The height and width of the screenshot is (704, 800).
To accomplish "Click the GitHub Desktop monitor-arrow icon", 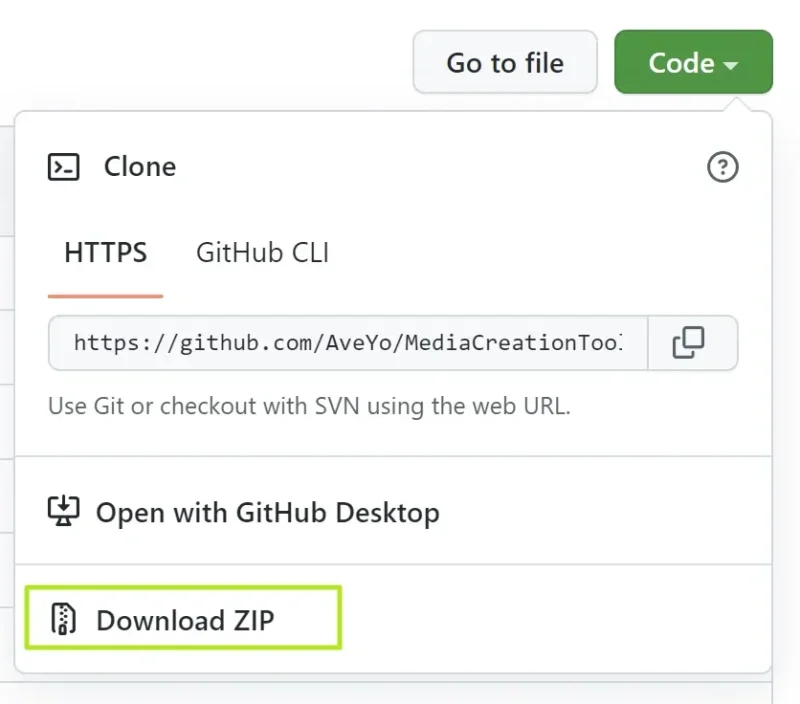I will (64, 512).
